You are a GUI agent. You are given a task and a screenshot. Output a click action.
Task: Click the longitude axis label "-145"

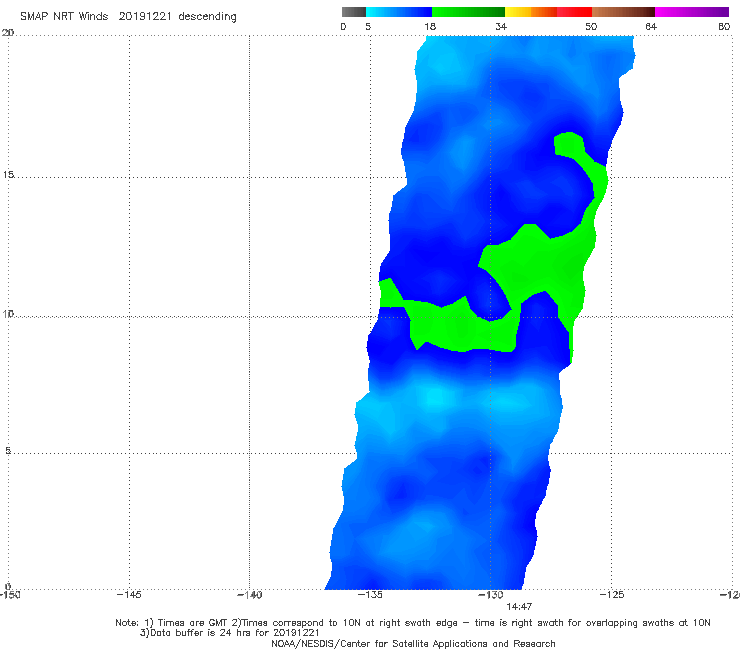129,595
